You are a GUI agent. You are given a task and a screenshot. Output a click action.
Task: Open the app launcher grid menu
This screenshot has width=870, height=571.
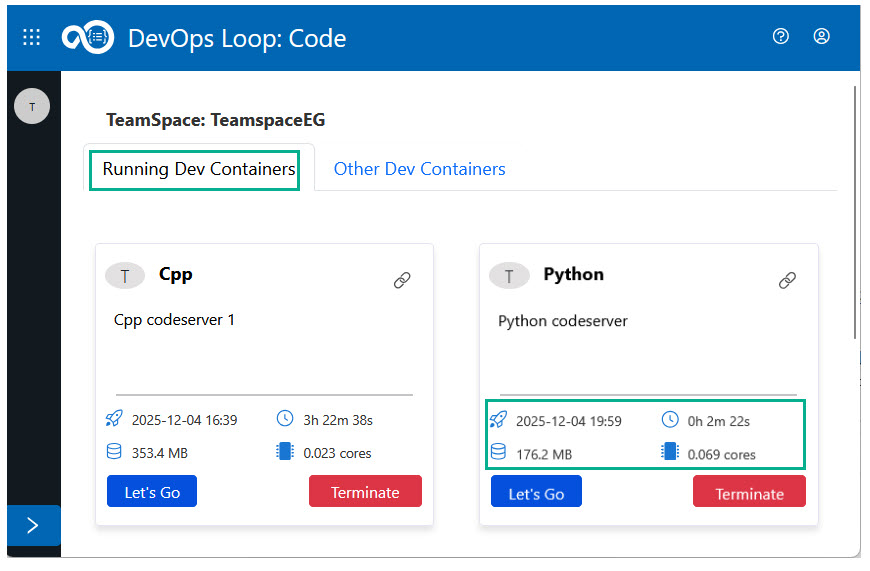31,37
